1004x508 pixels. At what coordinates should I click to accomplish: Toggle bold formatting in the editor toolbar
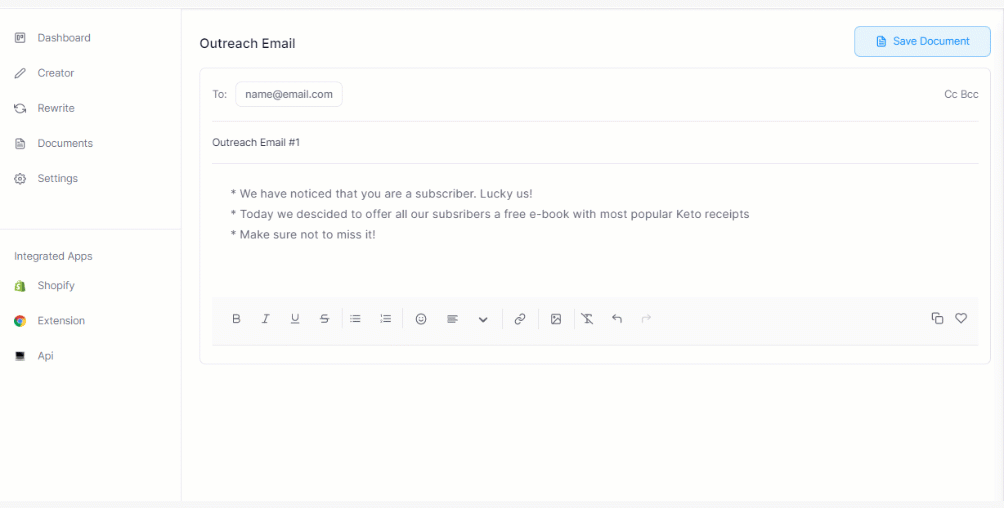[237, 319]
